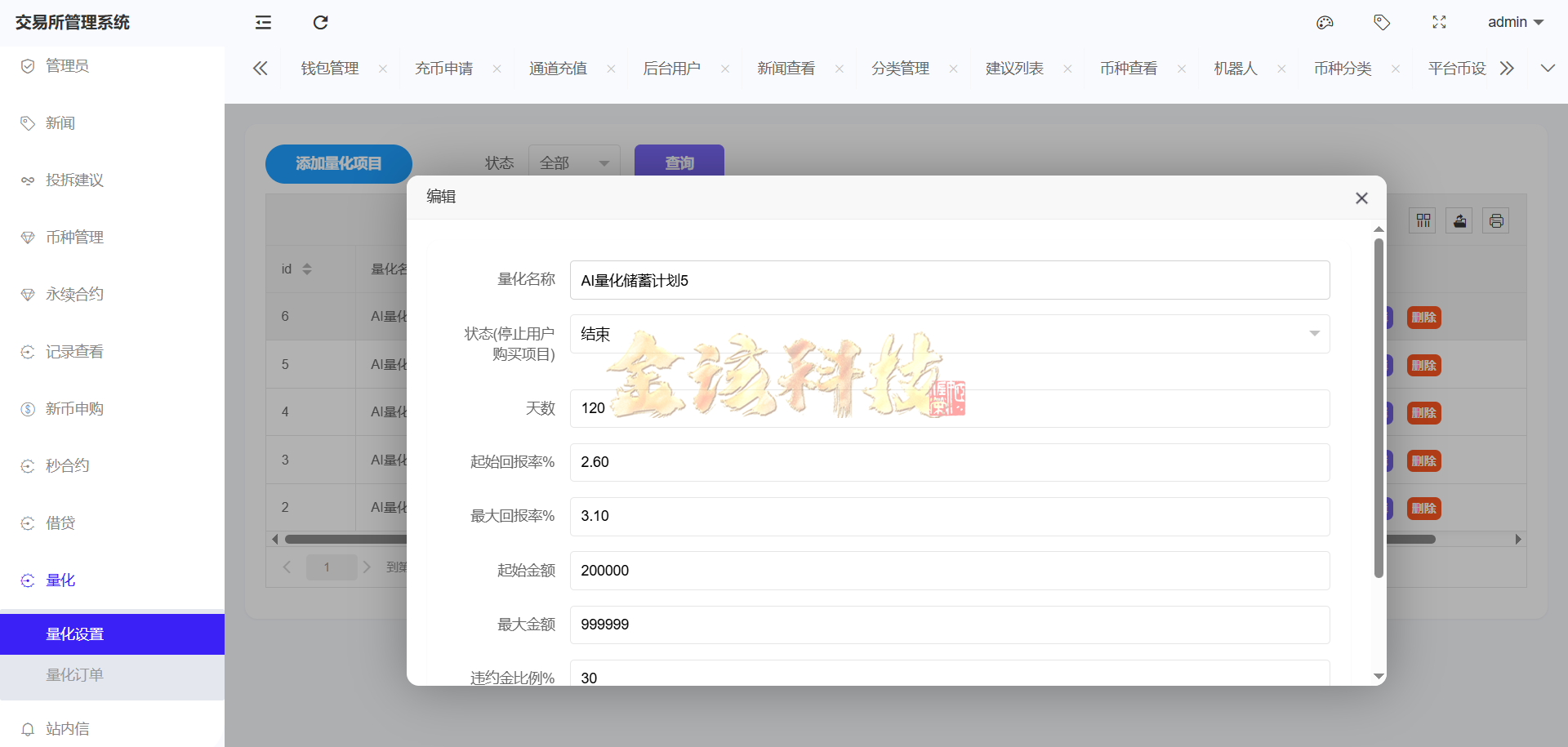Click the tag icon in top toolbar
The image size is (1568, 747).
pos(1382,22)
